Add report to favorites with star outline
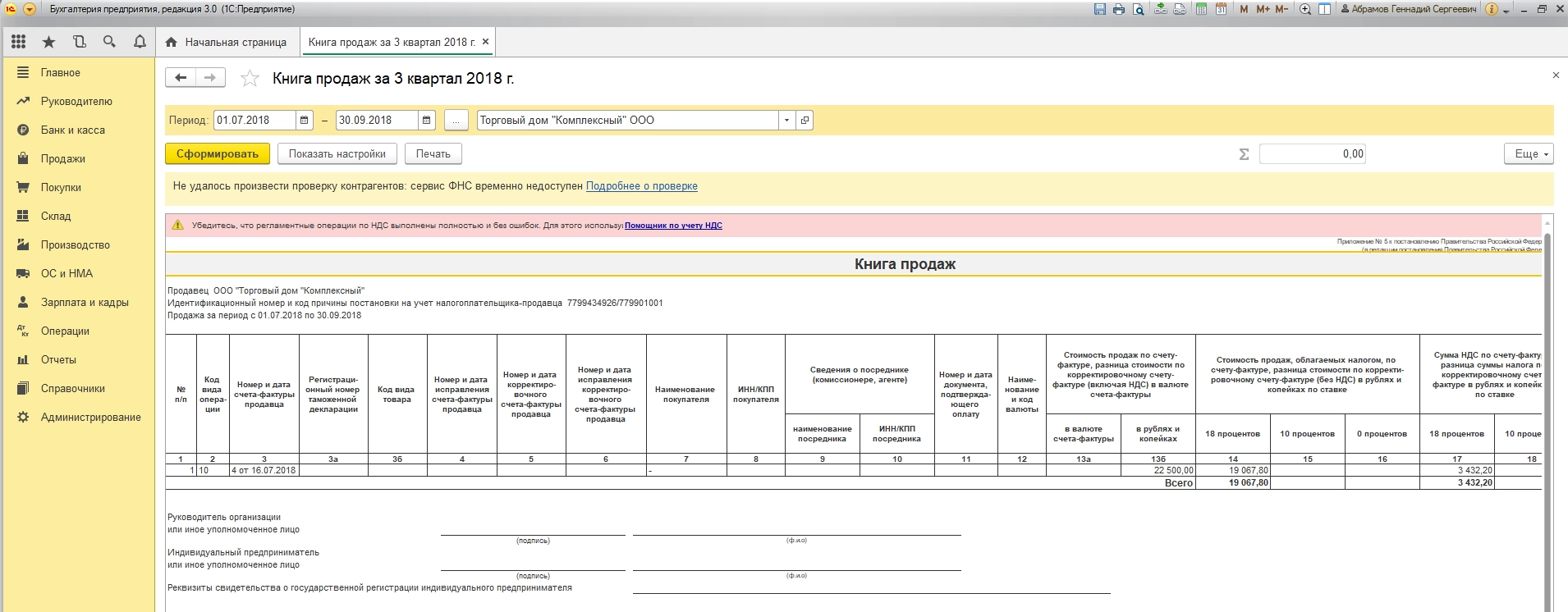 (x=250, y=79)
